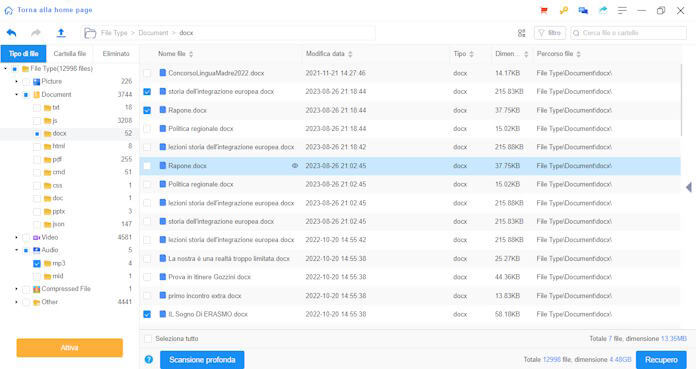Switch to the Cartella file tab
The height and width of the screenshot is (369, 696).
click(70, 54)
